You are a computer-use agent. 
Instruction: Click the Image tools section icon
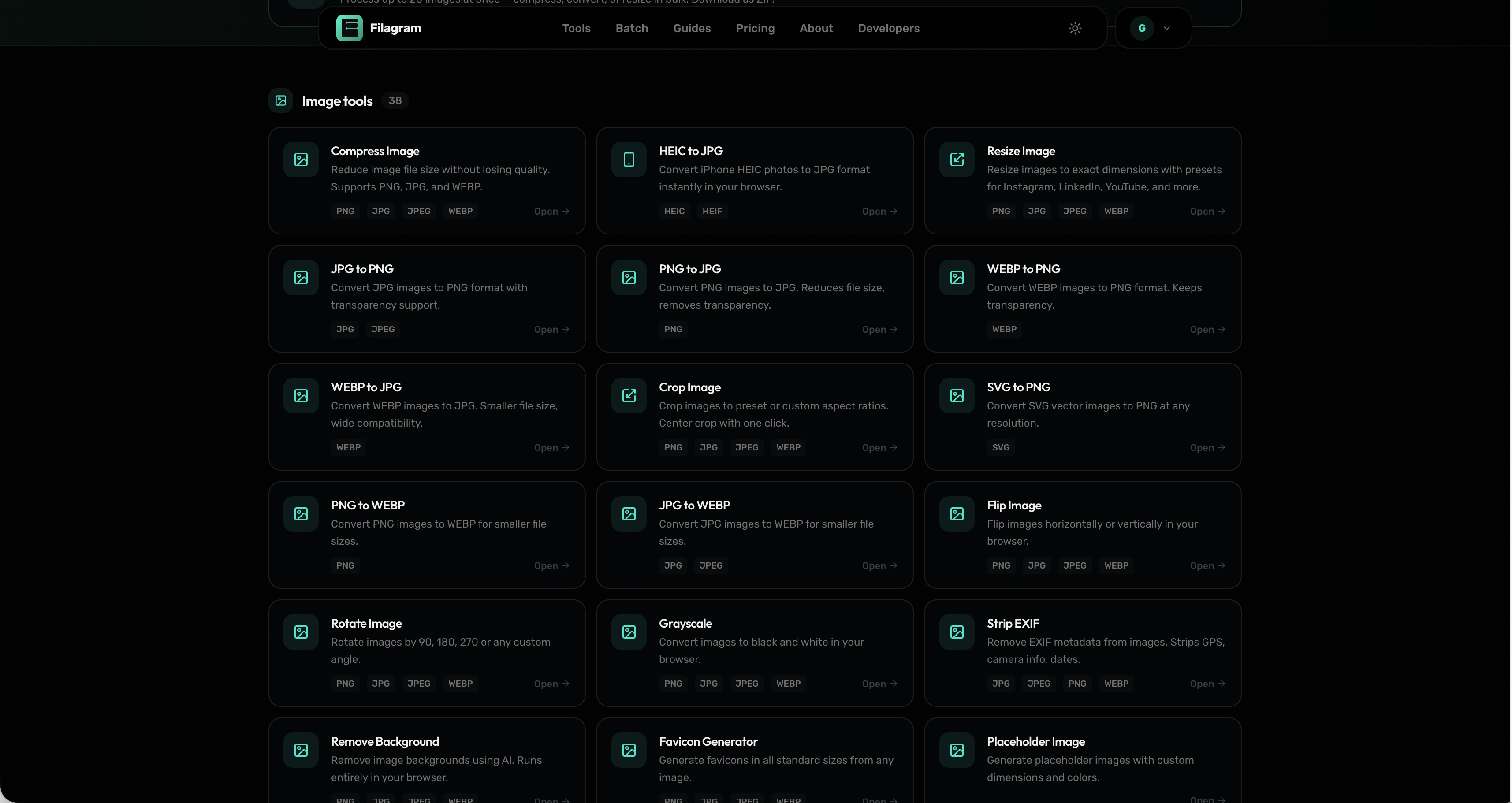click(281, 101)
